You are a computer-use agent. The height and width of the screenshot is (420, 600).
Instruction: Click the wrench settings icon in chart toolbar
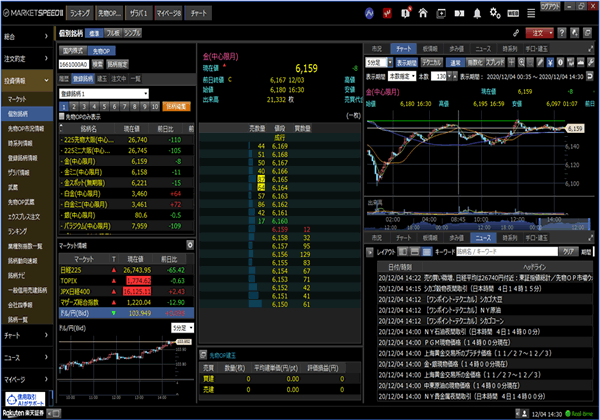(x=590, y=62)
